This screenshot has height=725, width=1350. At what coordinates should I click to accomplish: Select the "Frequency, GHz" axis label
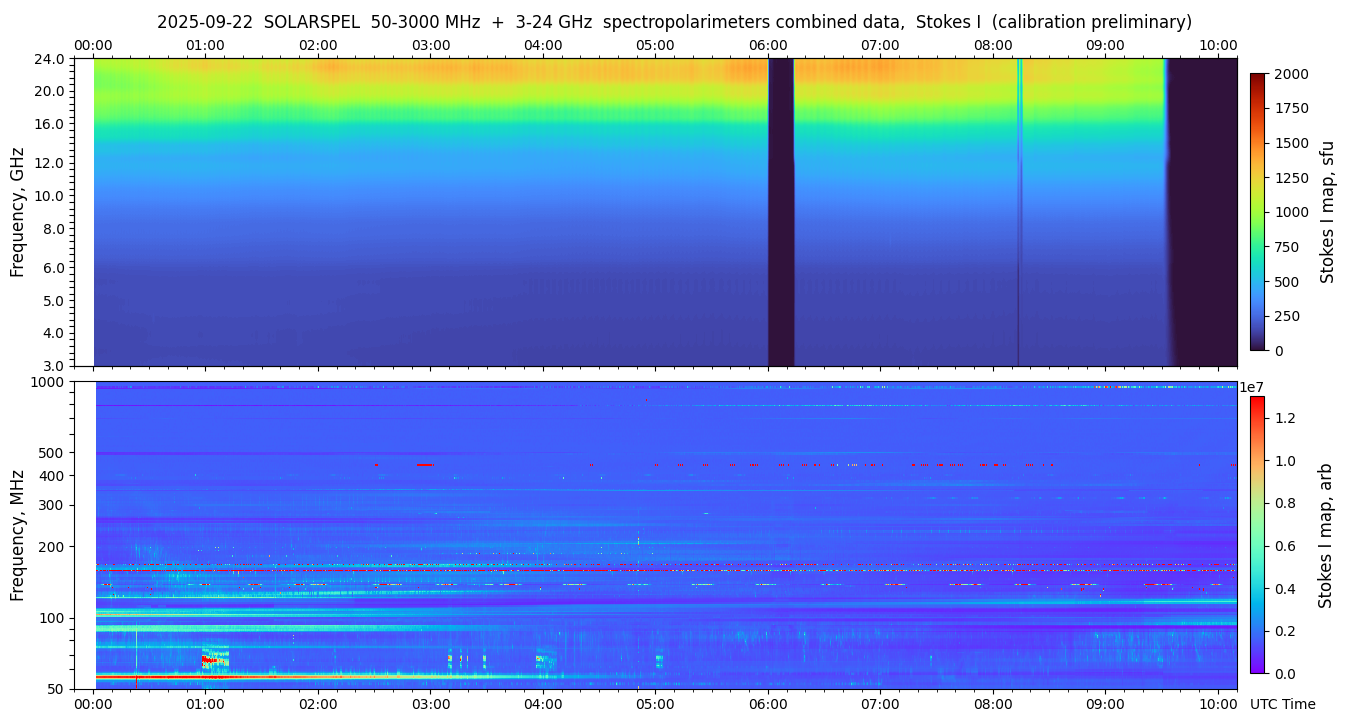[x=17, y=213]
